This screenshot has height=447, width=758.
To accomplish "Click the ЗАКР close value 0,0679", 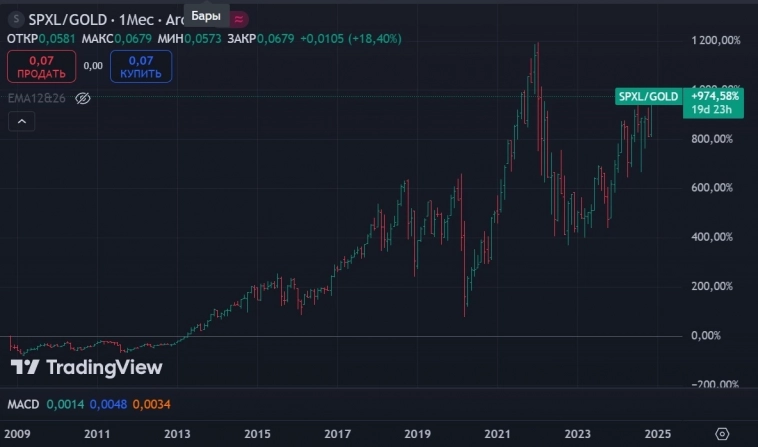I will [x=276, y=39].
